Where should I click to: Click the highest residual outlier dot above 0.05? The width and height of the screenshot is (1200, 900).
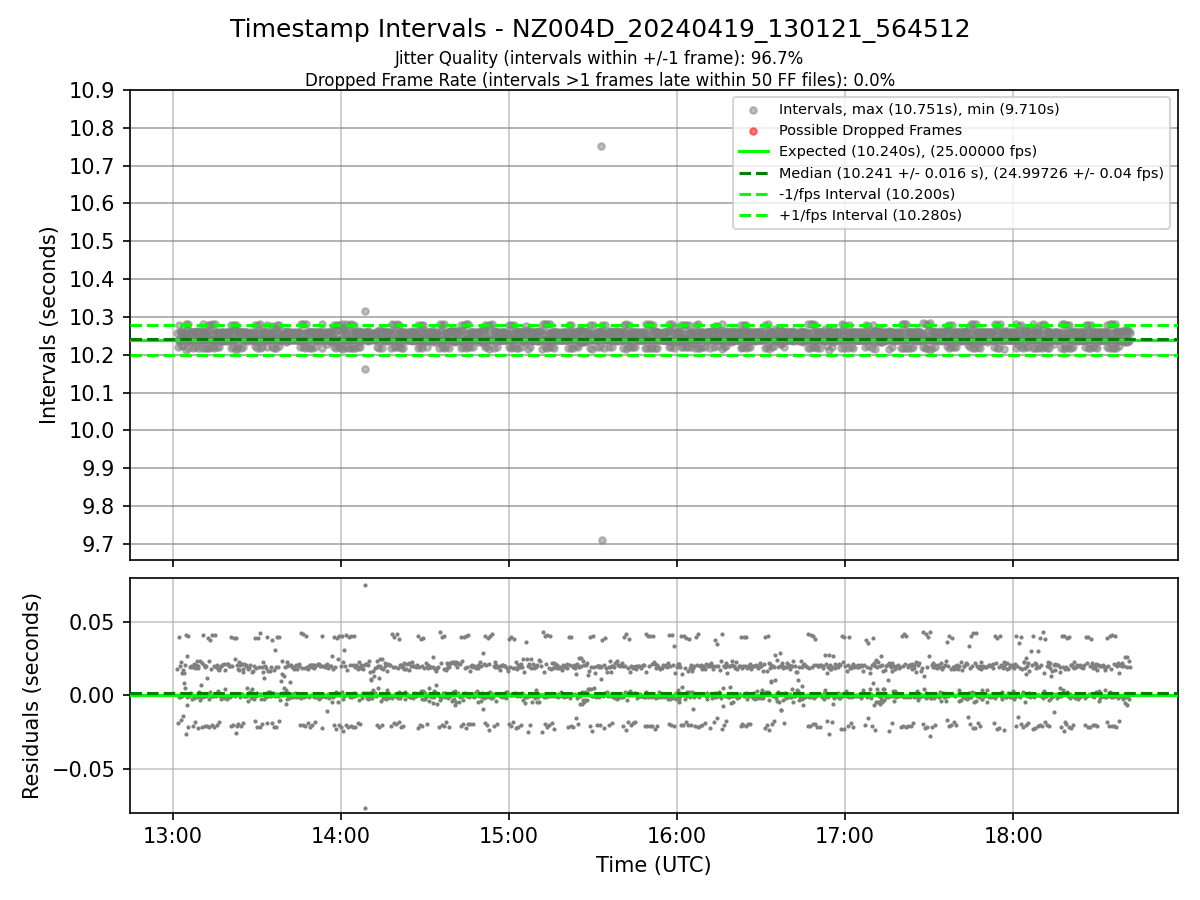tap(365, 585)
